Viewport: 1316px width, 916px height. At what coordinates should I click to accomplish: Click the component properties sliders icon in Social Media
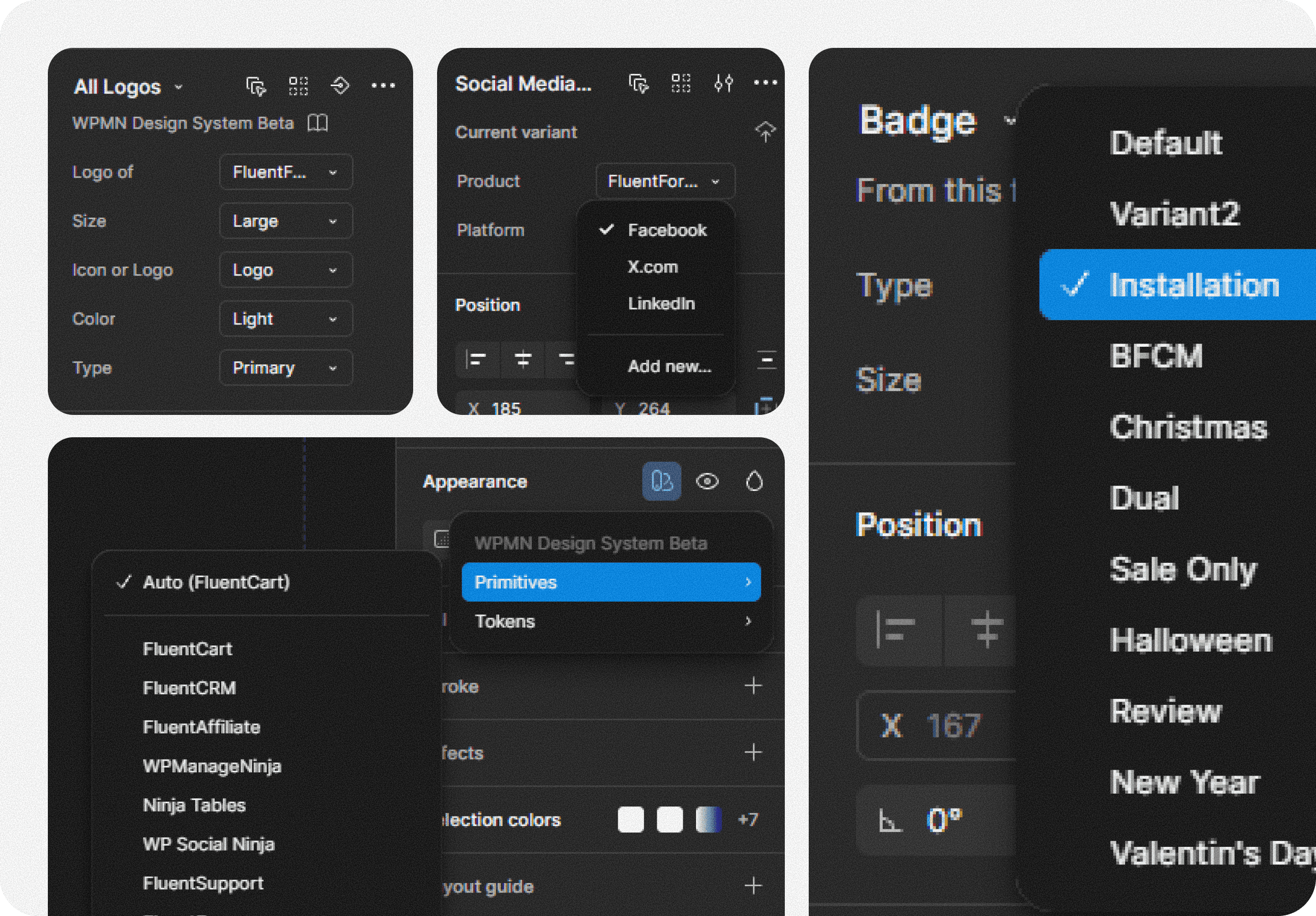pos(723,84)
